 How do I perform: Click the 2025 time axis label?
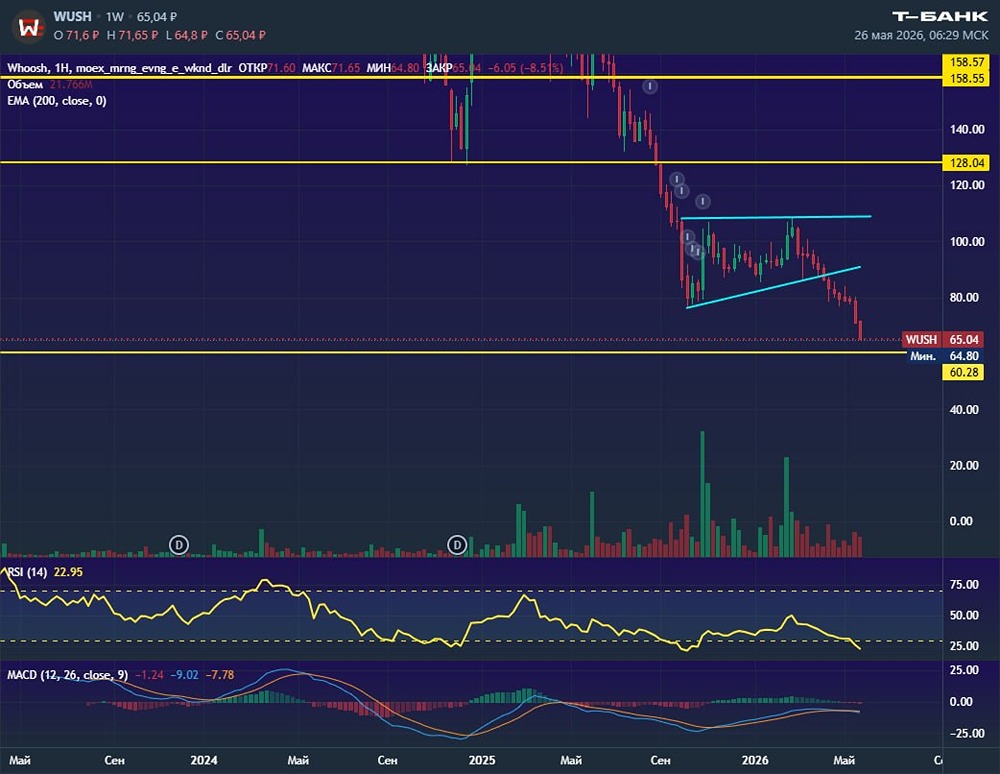point(482,760)
